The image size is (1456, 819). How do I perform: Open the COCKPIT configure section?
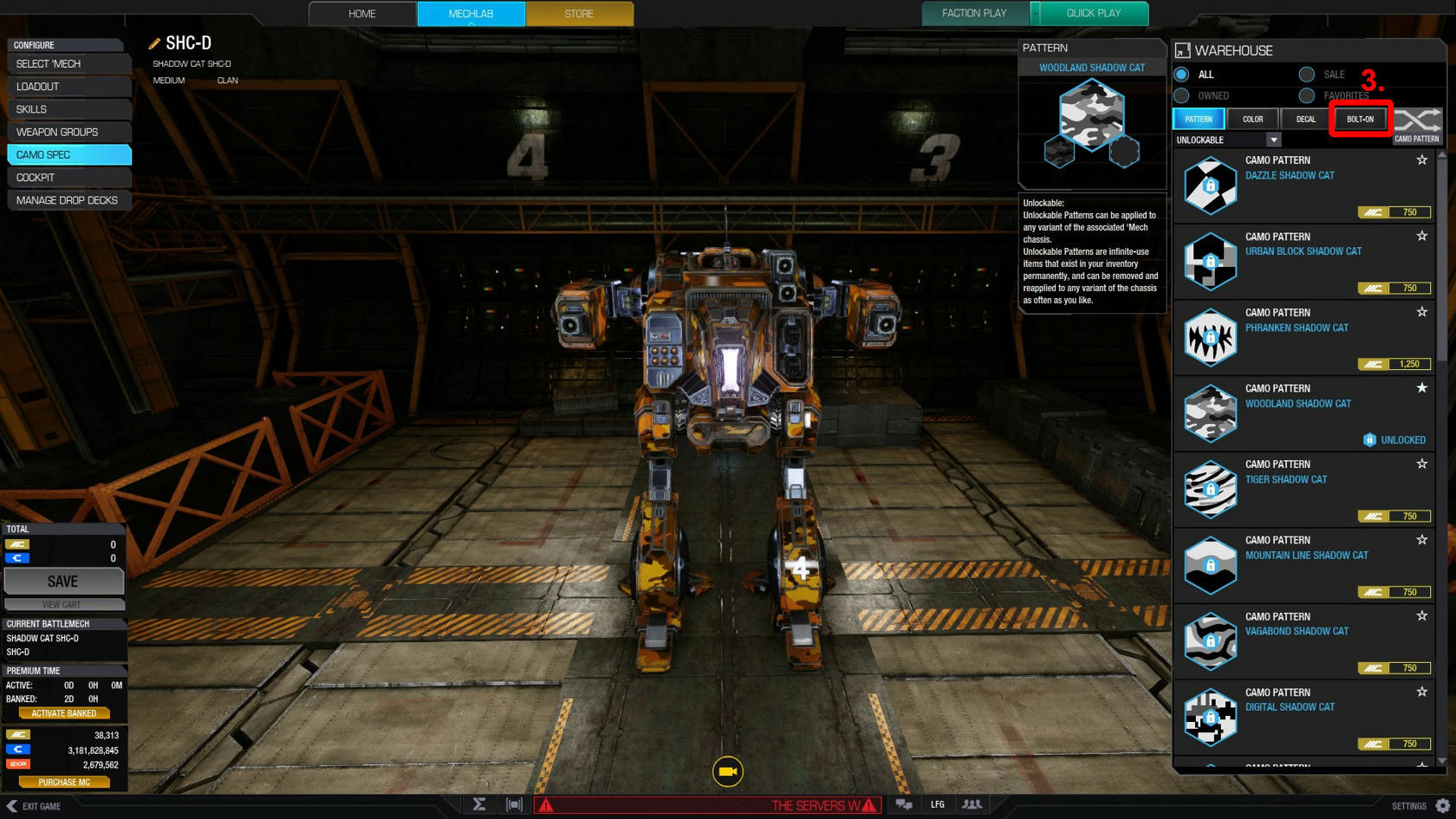(x=68, y=177)
